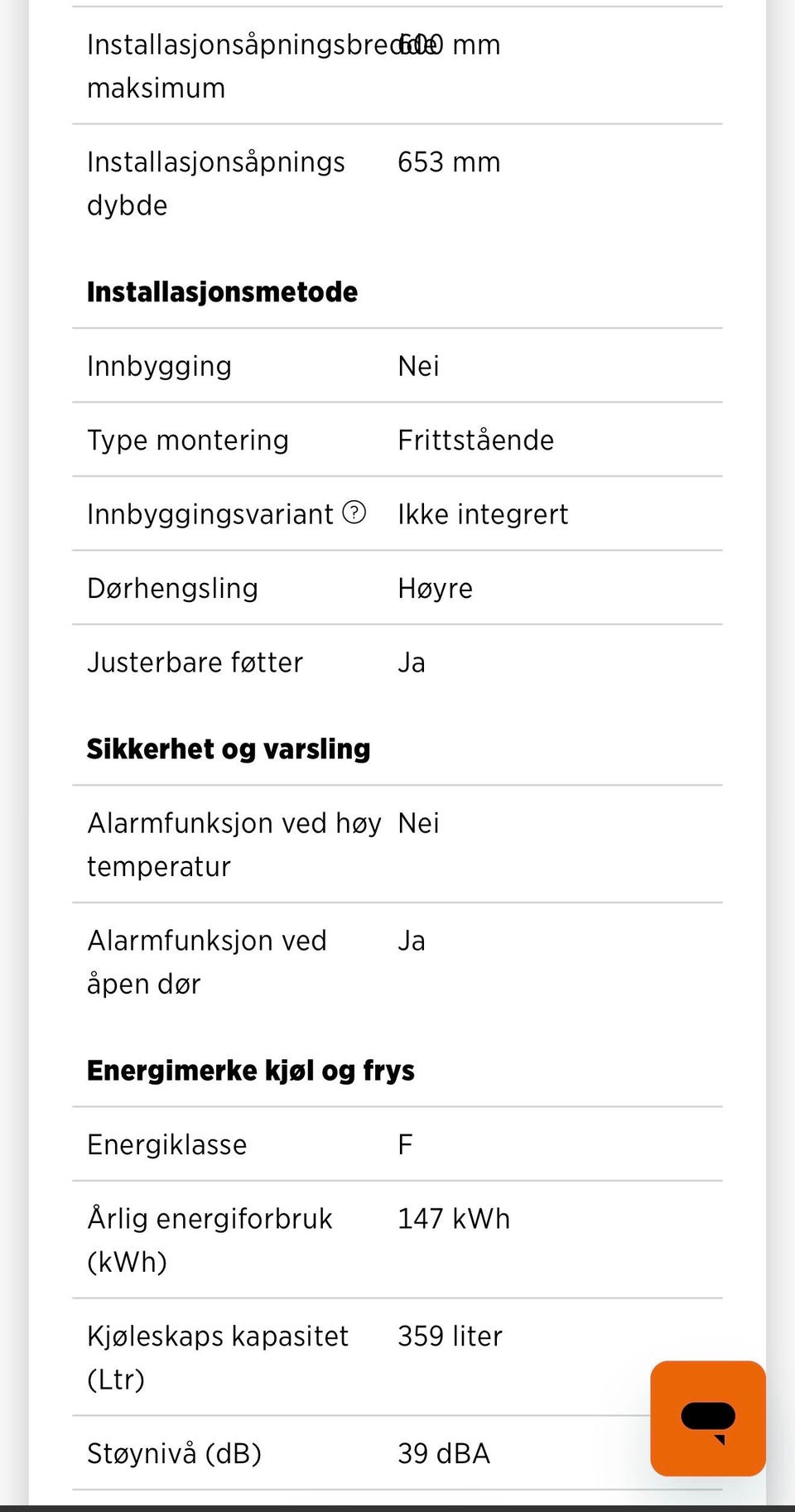Screen dimensions: 795x1512
Task: Select the Type montering Frittstående value
Action: (x=476, y=440)
